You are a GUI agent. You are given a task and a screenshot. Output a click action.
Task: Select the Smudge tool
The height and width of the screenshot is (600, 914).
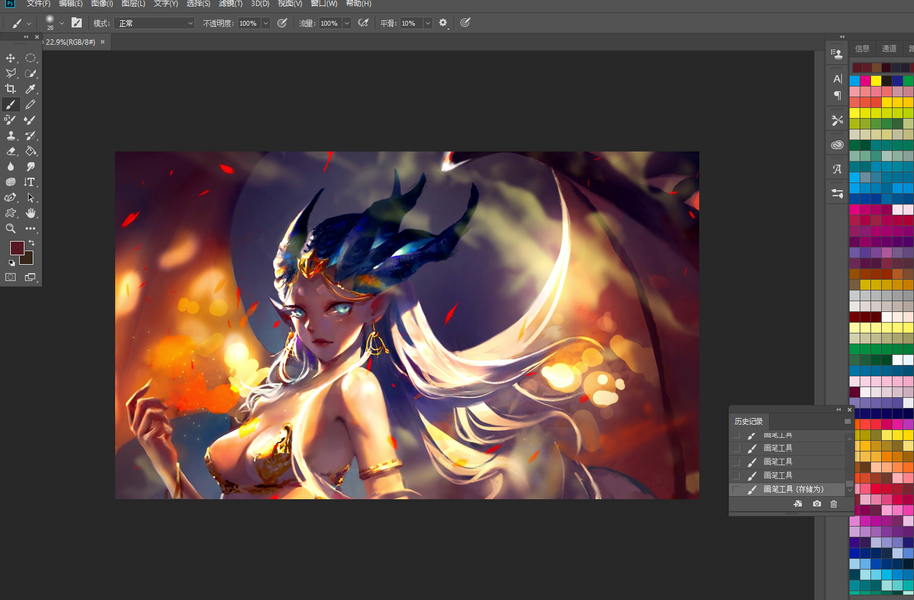(30, 166)
